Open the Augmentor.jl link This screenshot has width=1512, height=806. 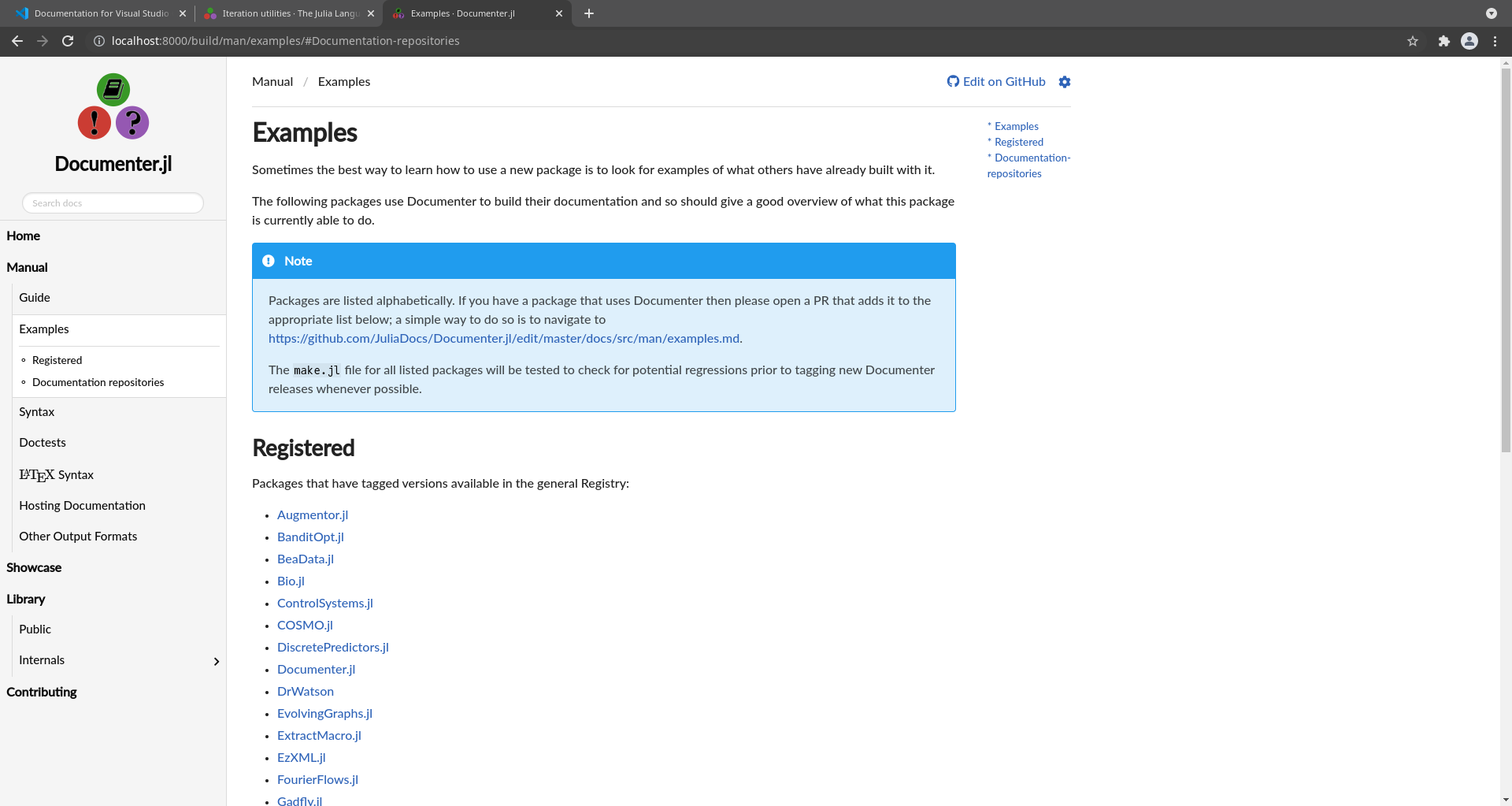[313, 515]
